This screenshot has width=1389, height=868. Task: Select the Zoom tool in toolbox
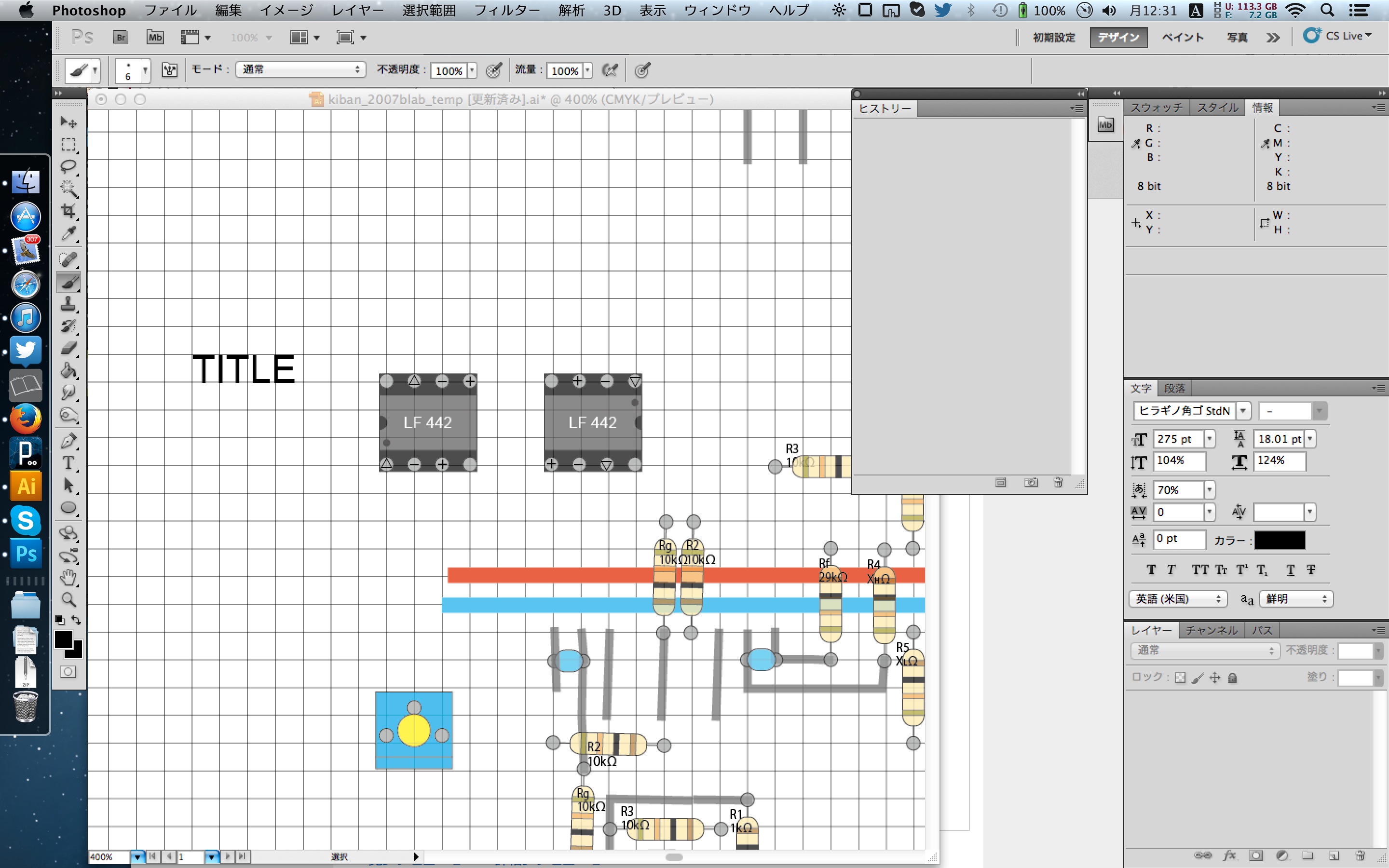(68, 600)
